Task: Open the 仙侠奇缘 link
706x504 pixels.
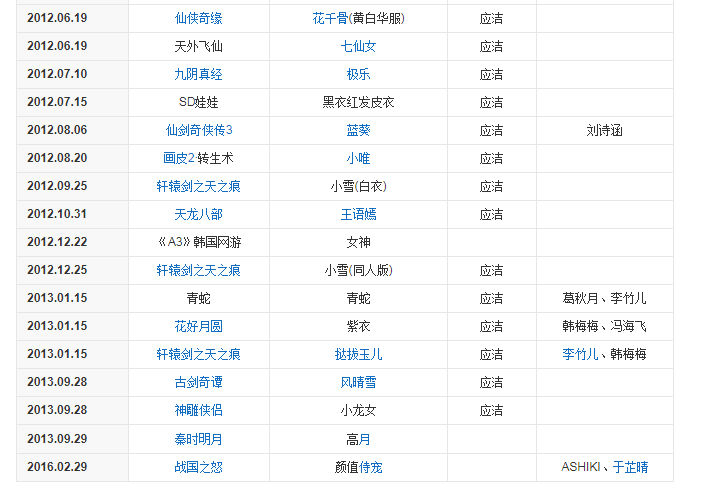Action: click(198, 18)
